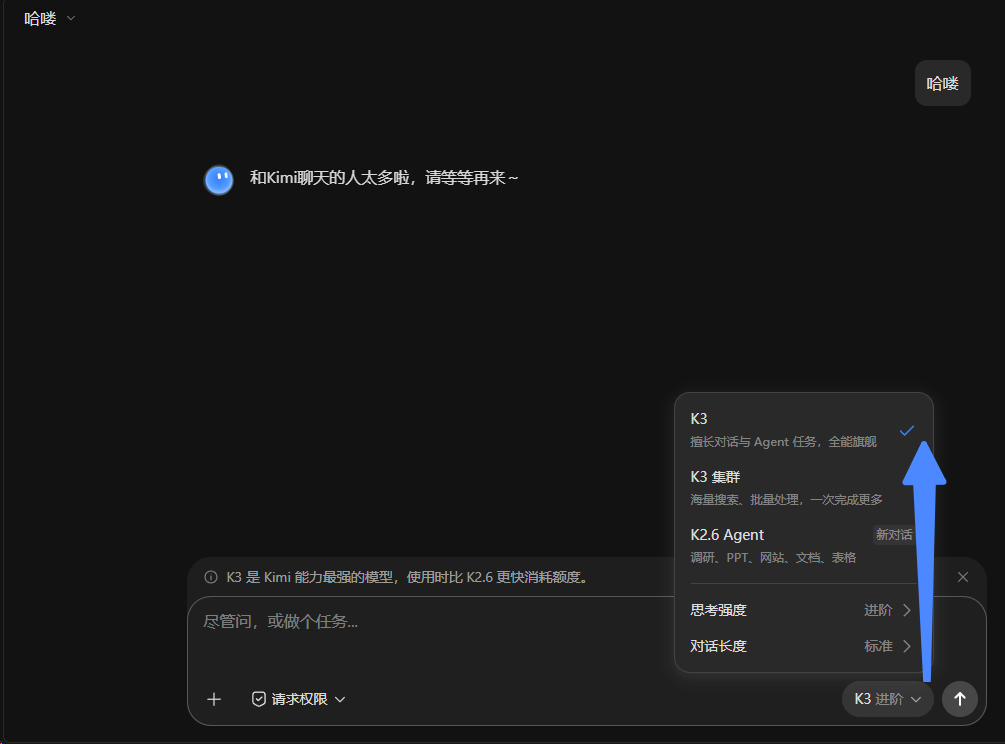Click the 新对话 badge on K2.6 Agent
1005x744 pixels.
pyautogui.click(x=894, y=534)
